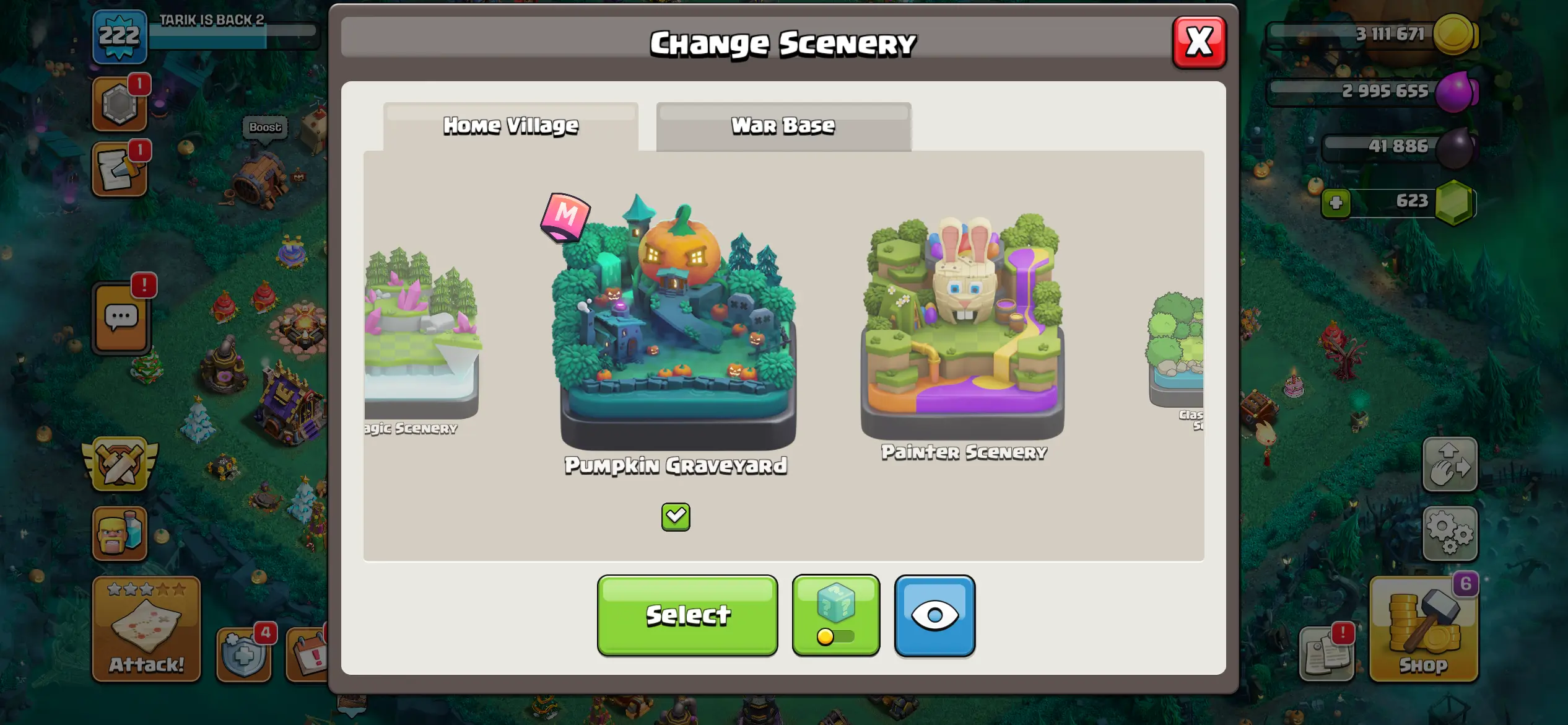This screenshot has width=1568, height=725.
Task: Open the crossed swords league badge
Action: point(120,464)
